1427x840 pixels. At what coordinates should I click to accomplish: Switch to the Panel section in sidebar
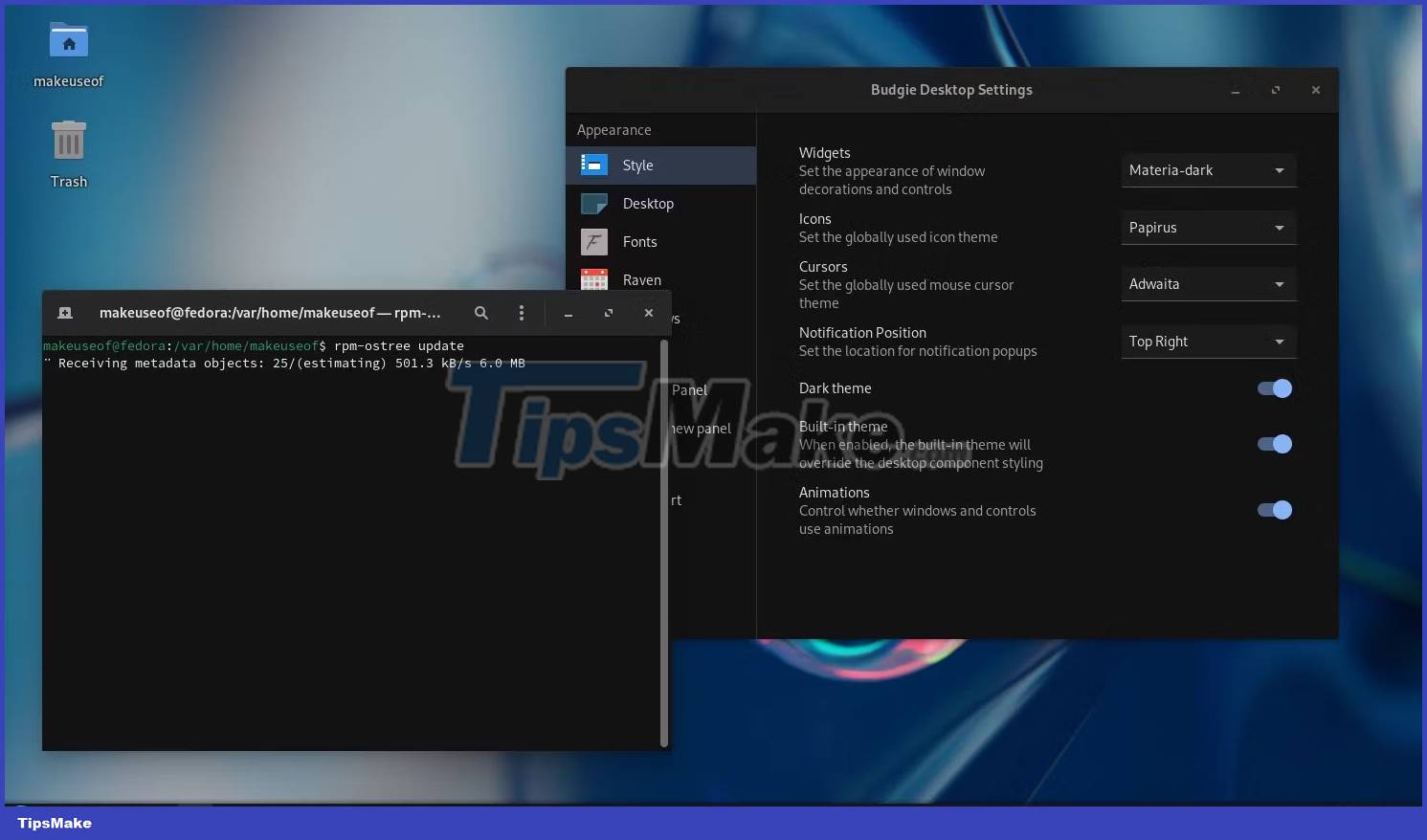692,390
